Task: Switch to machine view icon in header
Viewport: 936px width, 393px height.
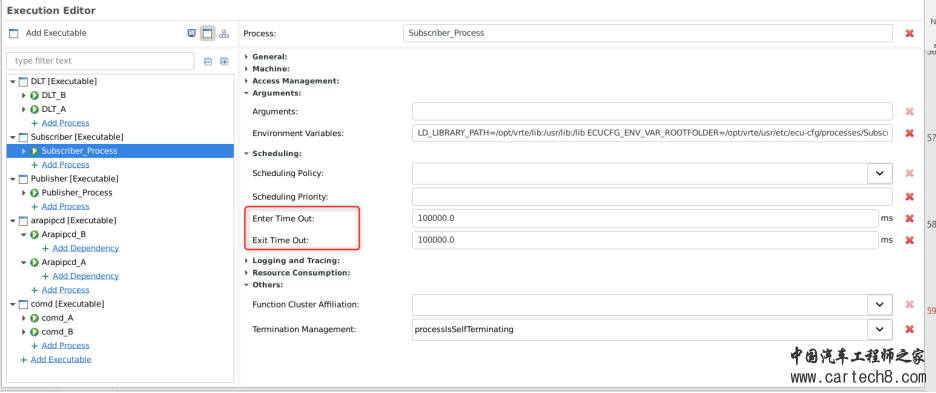Action: pos(192,33)
